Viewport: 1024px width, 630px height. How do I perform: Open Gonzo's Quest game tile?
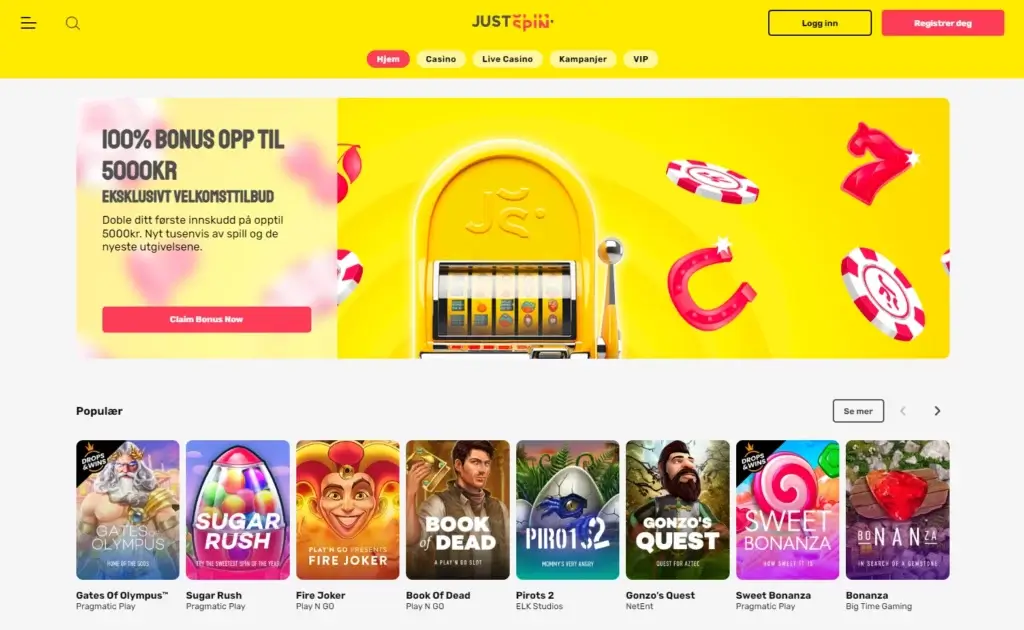[x=677, y=510]
